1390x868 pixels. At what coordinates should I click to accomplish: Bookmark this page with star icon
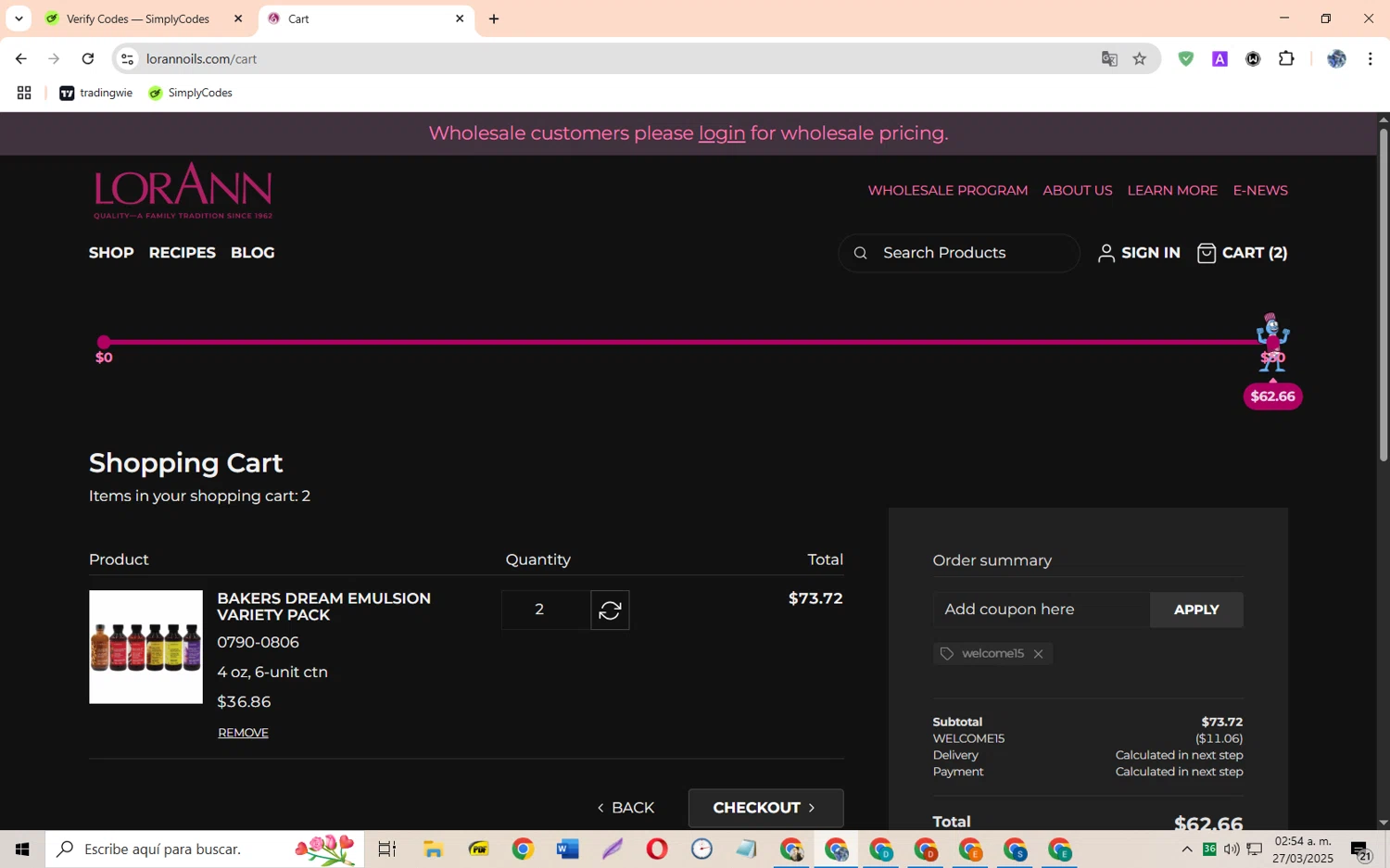point(1140,59)
